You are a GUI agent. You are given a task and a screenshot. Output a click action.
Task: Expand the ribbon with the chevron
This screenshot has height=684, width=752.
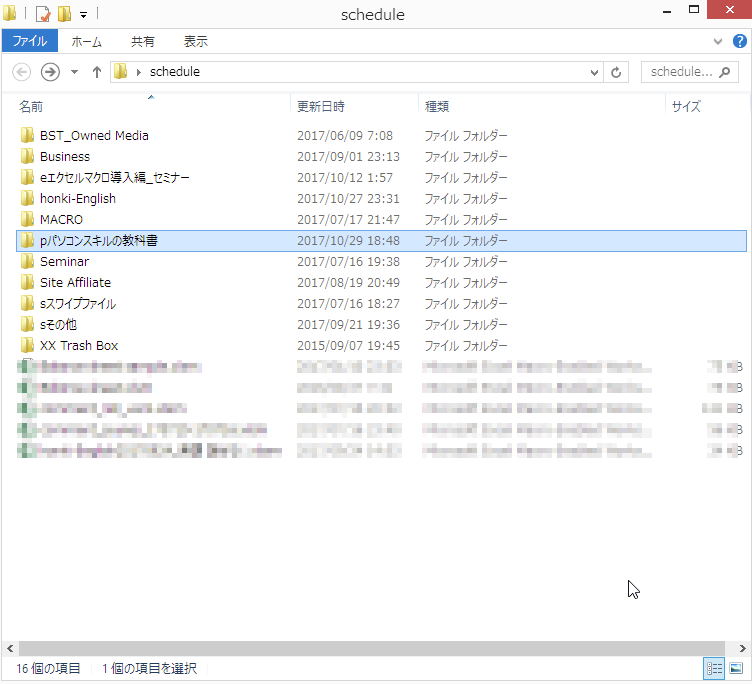[x=717, y=41]
